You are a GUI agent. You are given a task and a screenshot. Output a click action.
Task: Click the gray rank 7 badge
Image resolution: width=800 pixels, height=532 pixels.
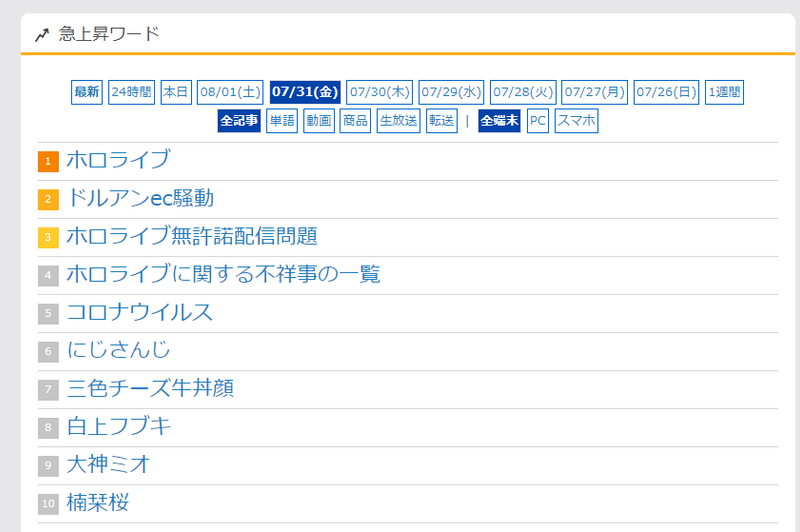(48, 390)
